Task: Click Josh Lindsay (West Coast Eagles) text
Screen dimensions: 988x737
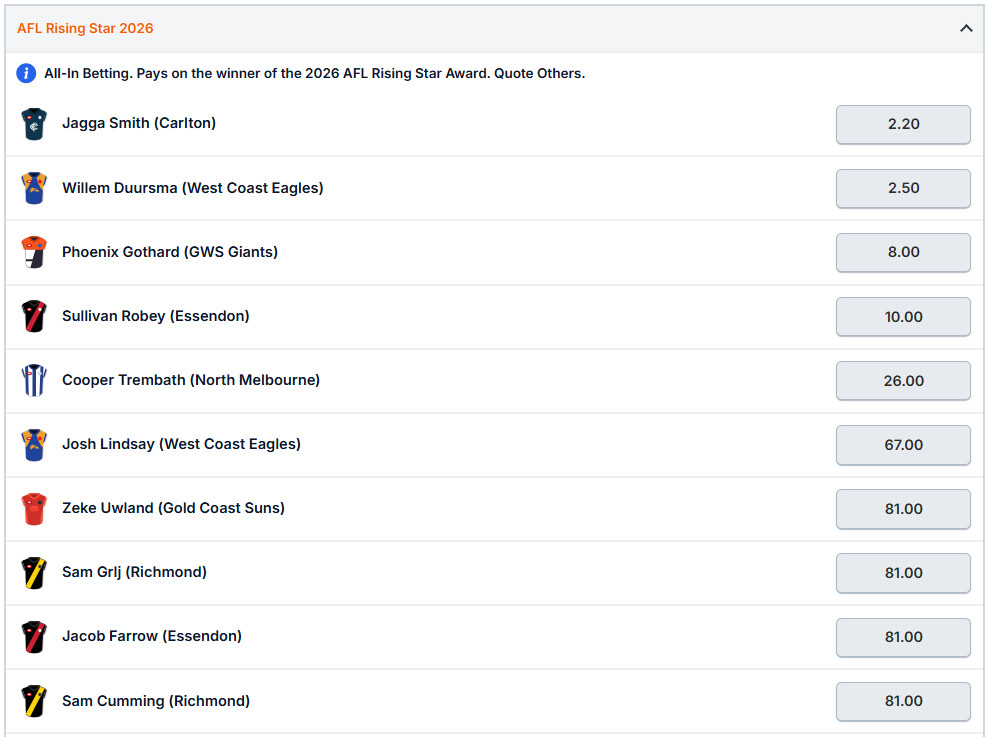Action: point(181,444)
